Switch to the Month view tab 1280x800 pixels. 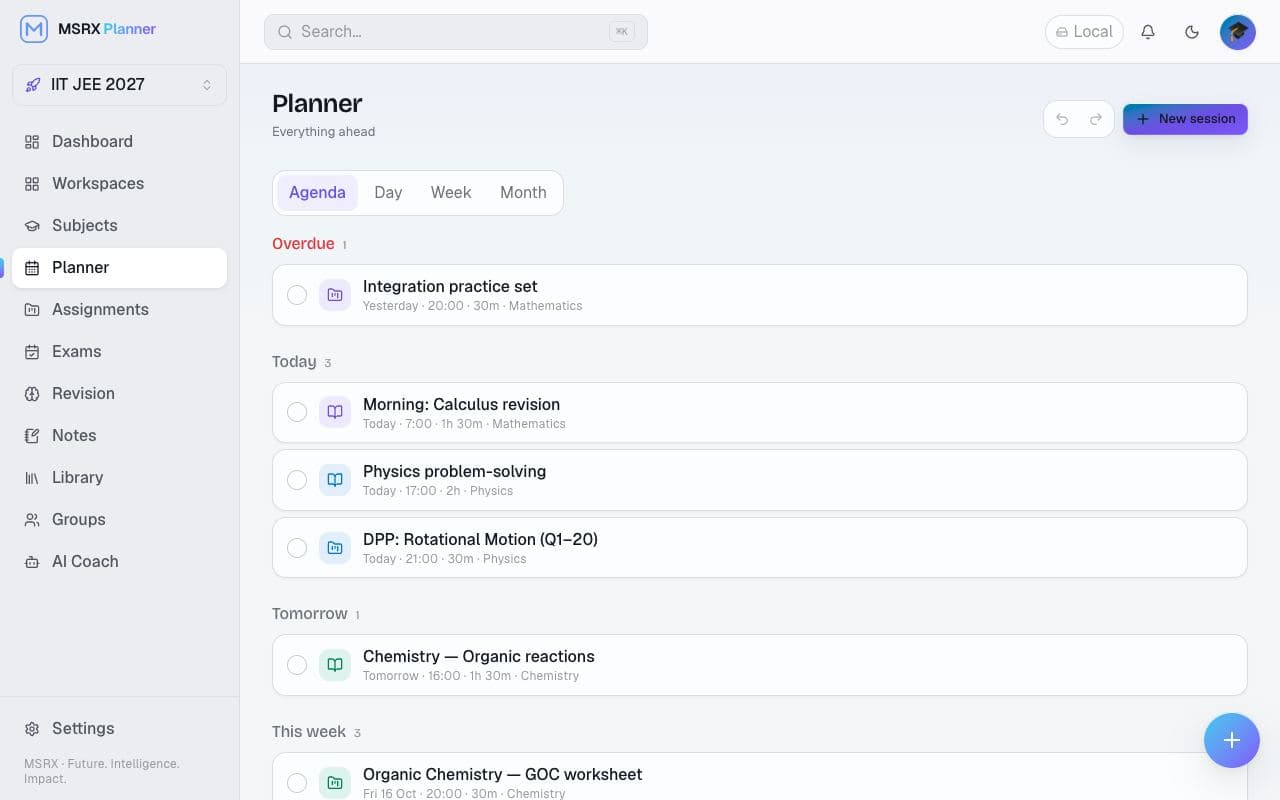pyautogui.click(x=523, y=193)
